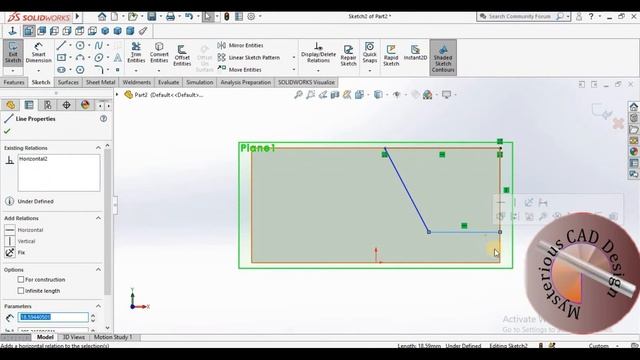Toggle Instant2D
This screenshot has height=360, width=640.
[415, 53]
